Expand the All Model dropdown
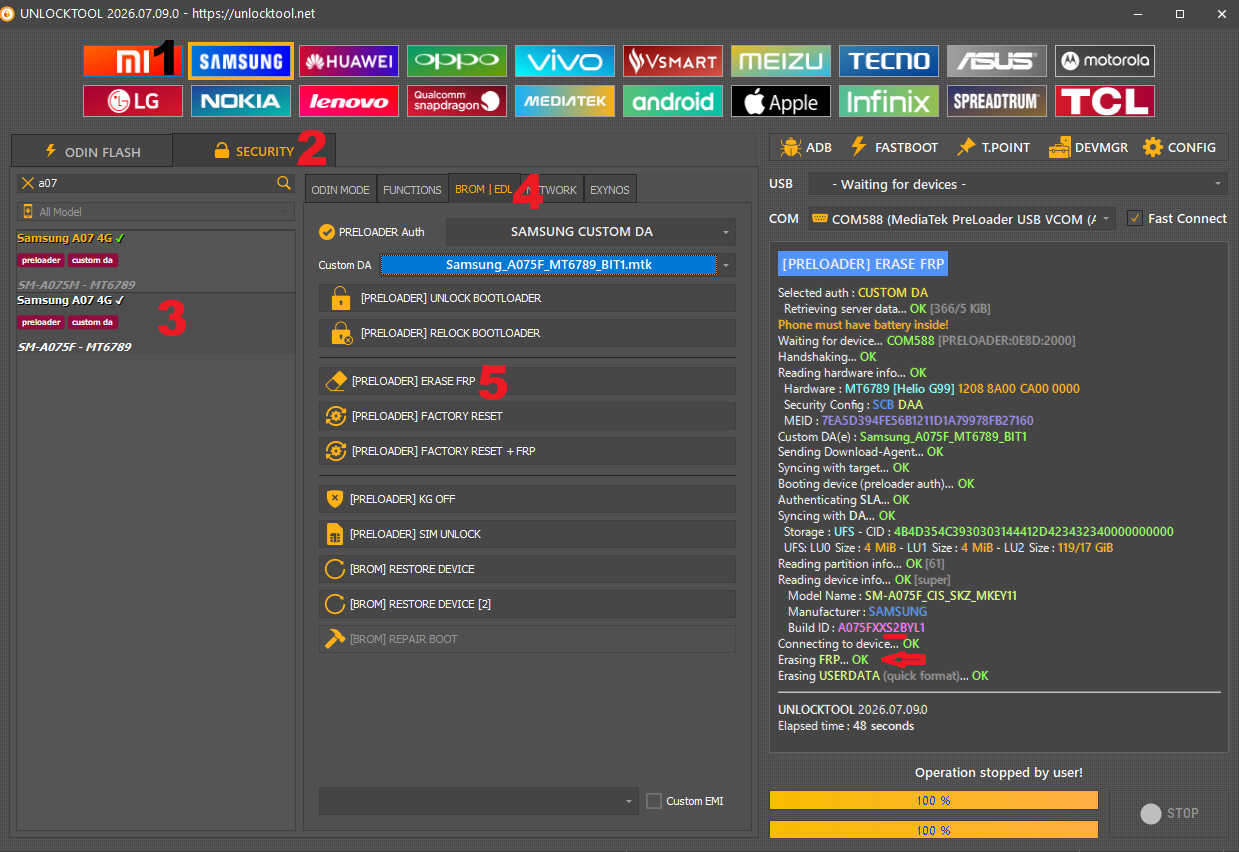This screenshot has width=1239, height=852. tap(155, 212)
